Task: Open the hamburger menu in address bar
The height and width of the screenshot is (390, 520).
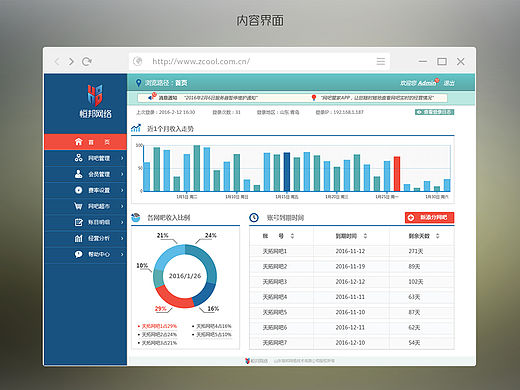Action: (381, 61)
